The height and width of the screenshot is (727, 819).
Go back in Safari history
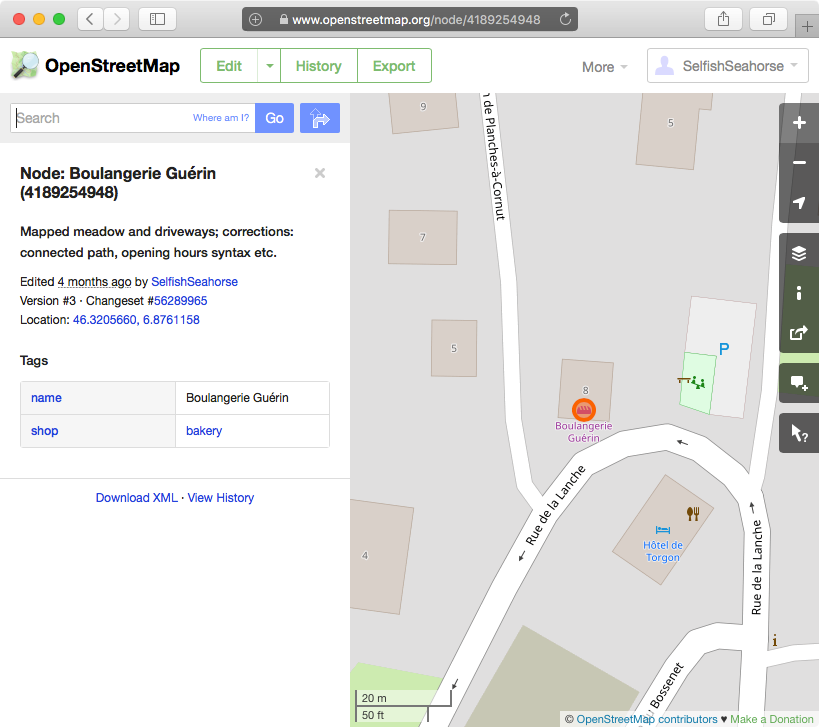(90, 19)
